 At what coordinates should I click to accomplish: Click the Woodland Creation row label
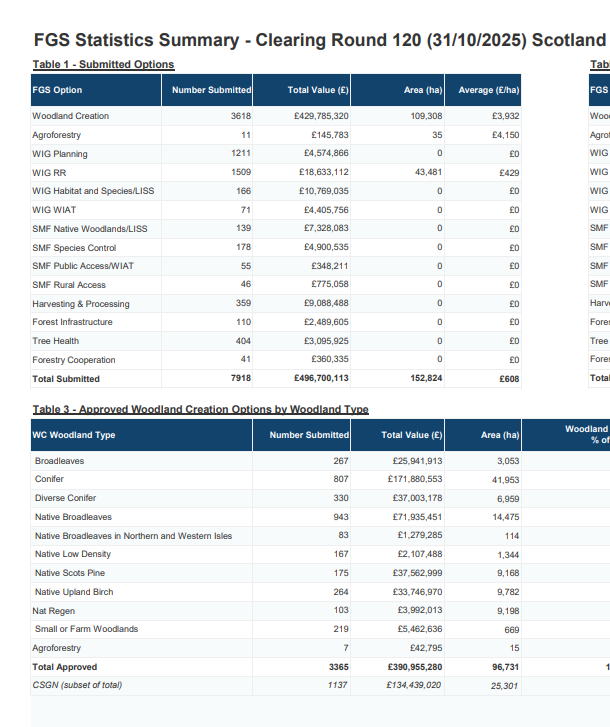coord(70,116)
